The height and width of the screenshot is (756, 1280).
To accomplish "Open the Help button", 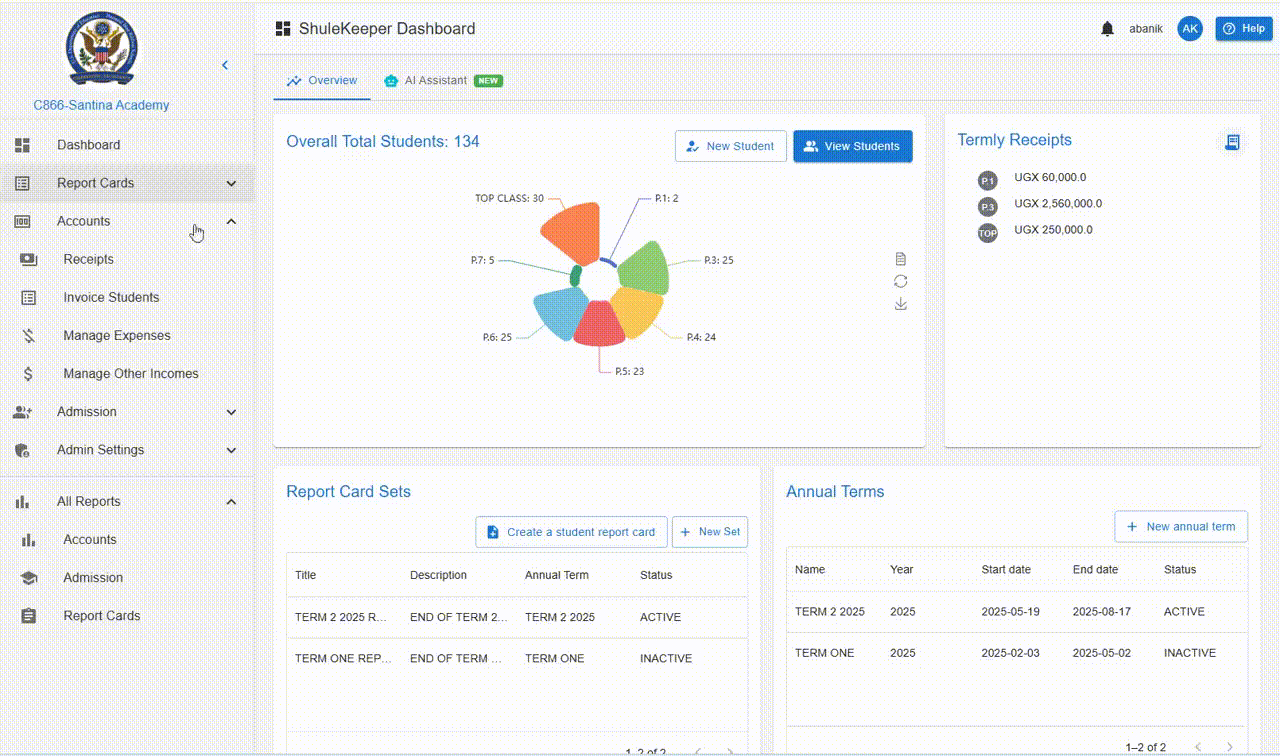I will pos(1243,28).
